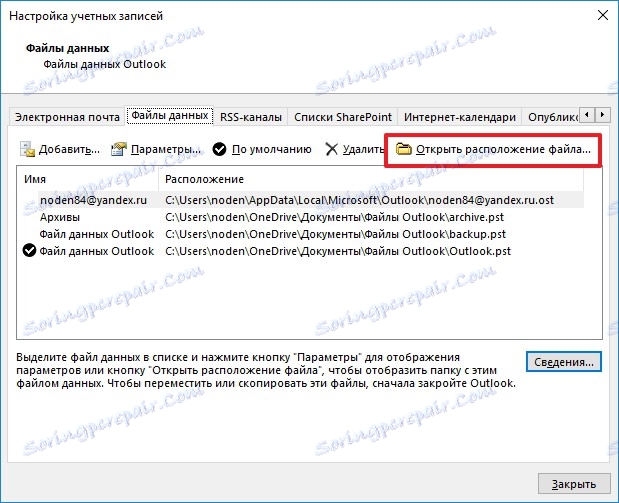Click the noden84@yandex.ru.ost file path
Viewport: 619px width, 503px height.
(359, 200)
